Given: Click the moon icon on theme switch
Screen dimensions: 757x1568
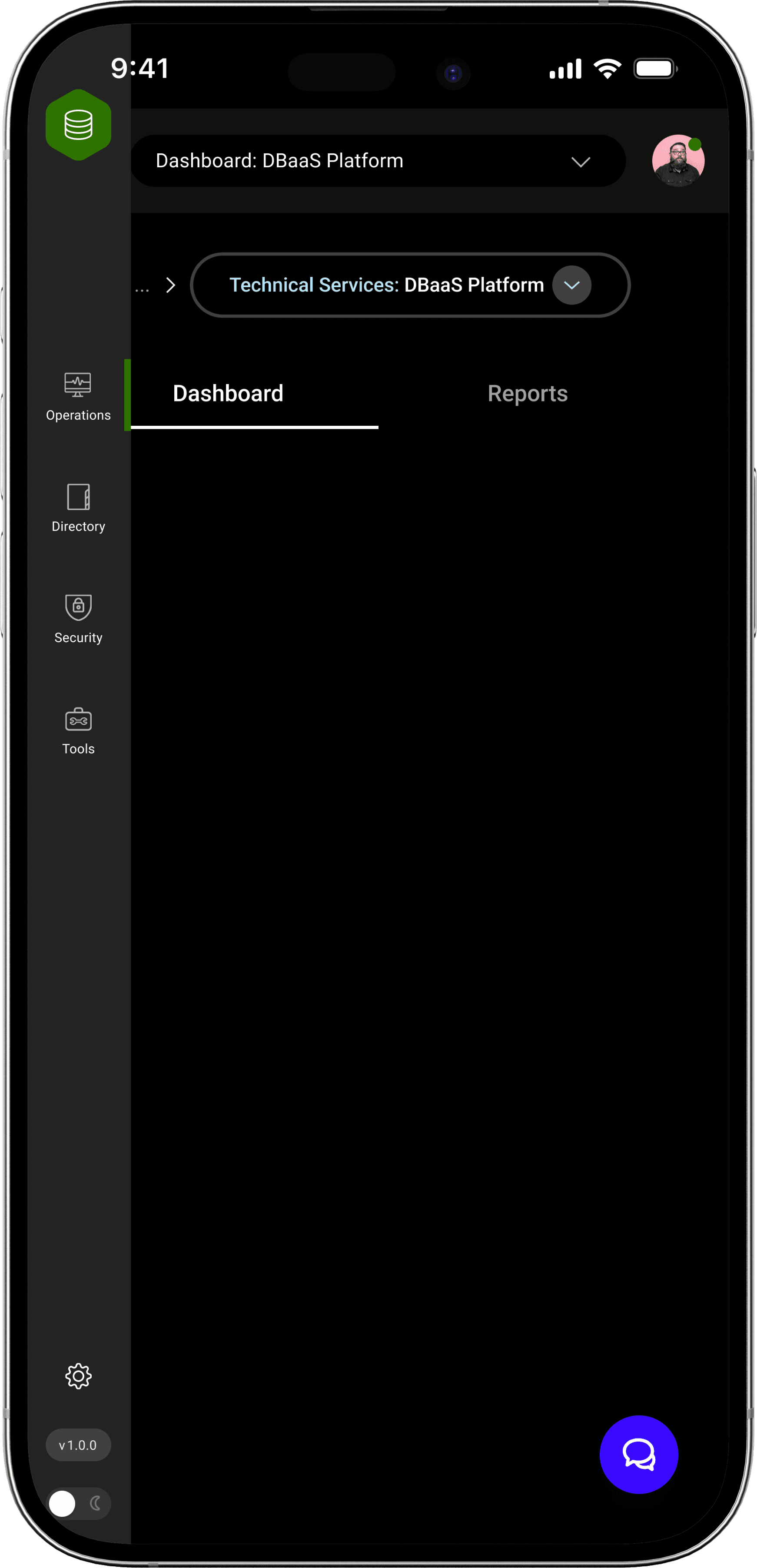Looking at the screenshot, I should point(95,1503).
